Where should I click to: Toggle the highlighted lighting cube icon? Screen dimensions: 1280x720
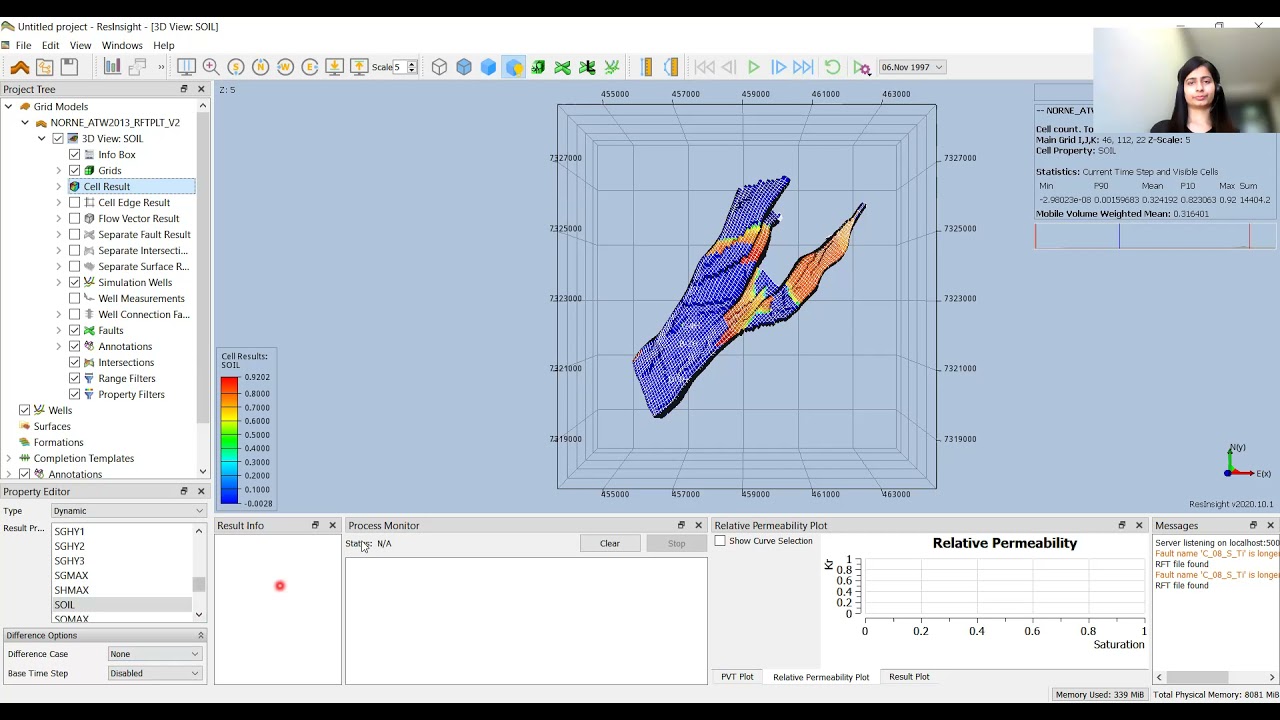pos(513,67)
